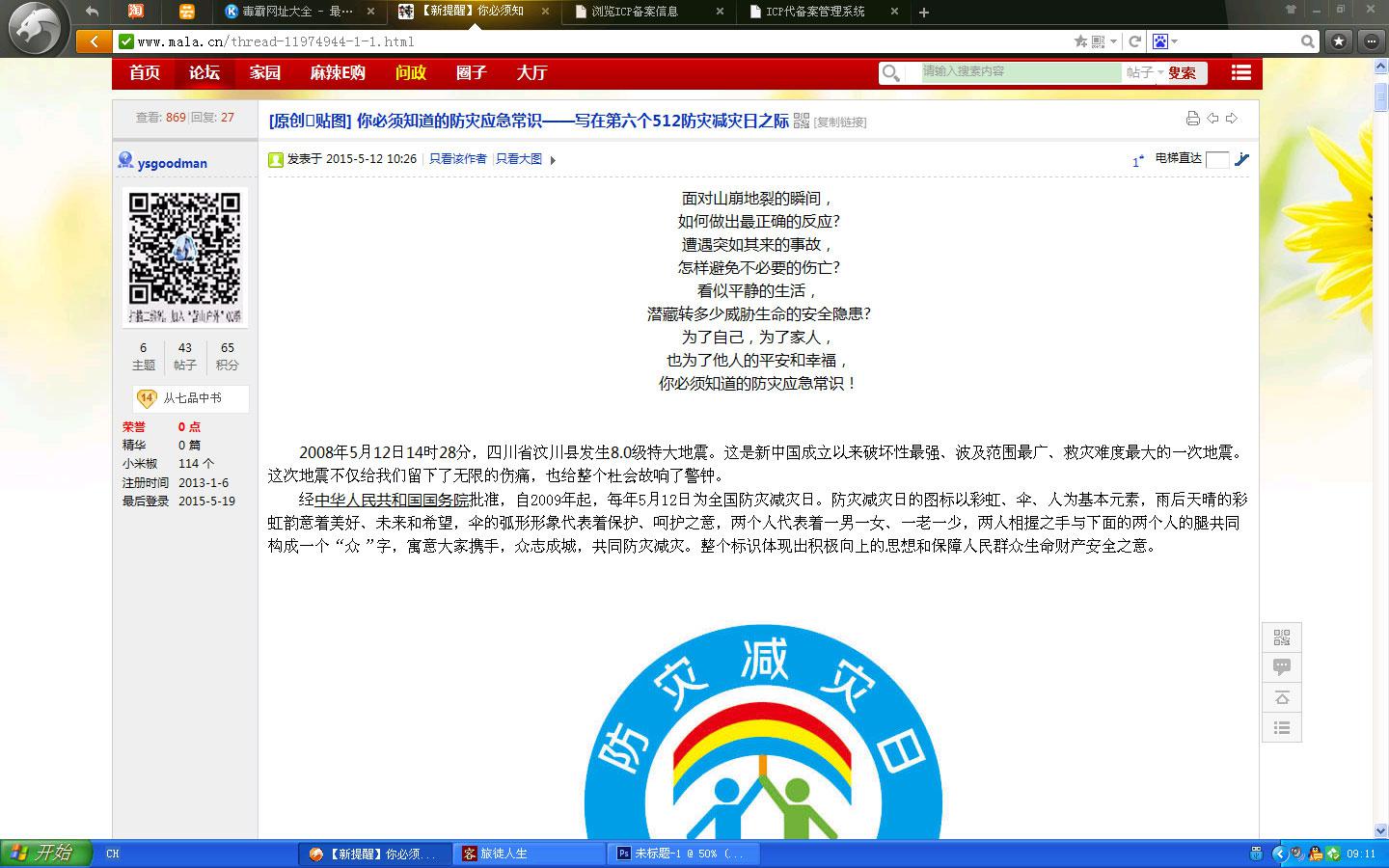Click the undo arrow icon in title bar
The image size is (1389, 868).
click(x=93, y=12)
